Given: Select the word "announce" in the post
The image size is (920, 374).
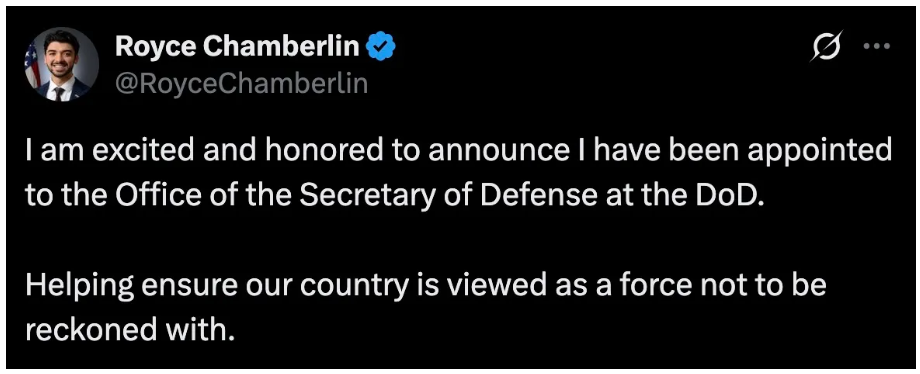Looking at the screenshot, I should click(x=498, y=151).
